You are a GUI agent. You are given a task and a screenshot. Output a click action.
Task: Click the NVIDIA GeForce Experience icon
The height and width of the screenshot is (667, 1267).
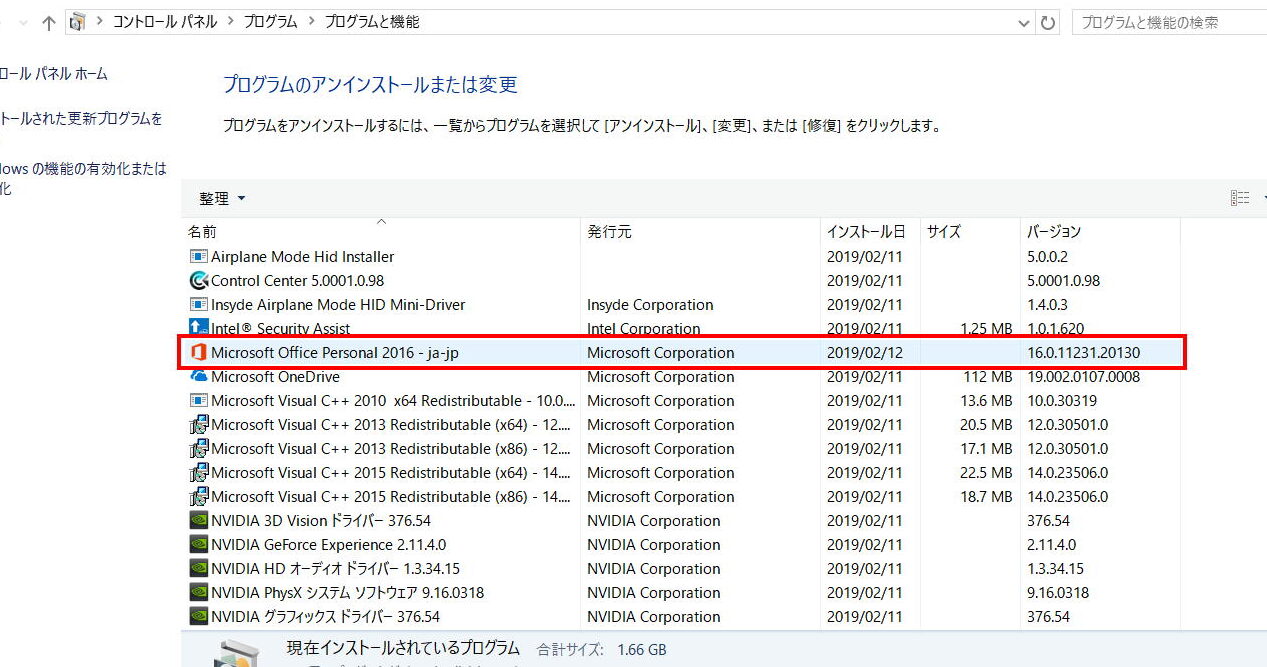198,545
